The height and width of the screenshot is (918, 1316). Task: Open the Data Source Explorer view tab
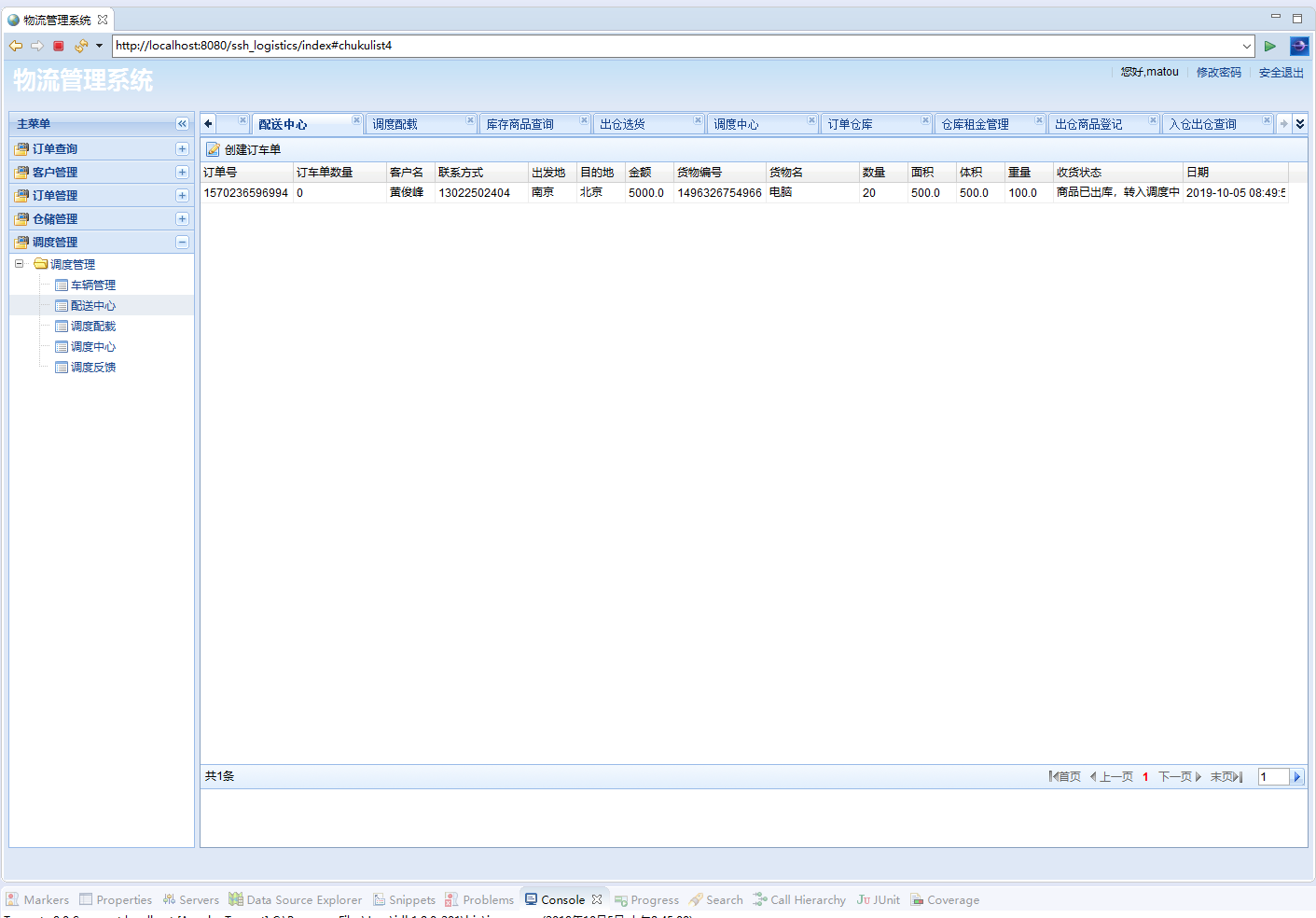(x=296, y=900)
